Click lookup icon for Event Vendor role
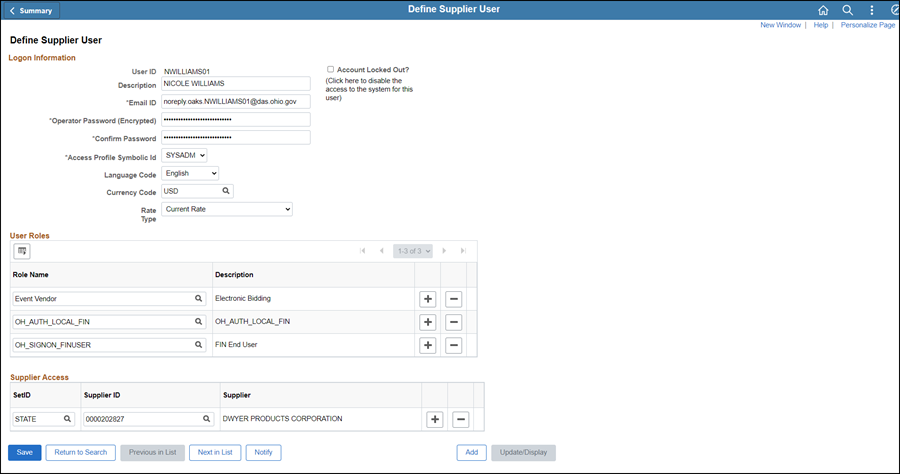900x474 pixels. coord(198,298)
